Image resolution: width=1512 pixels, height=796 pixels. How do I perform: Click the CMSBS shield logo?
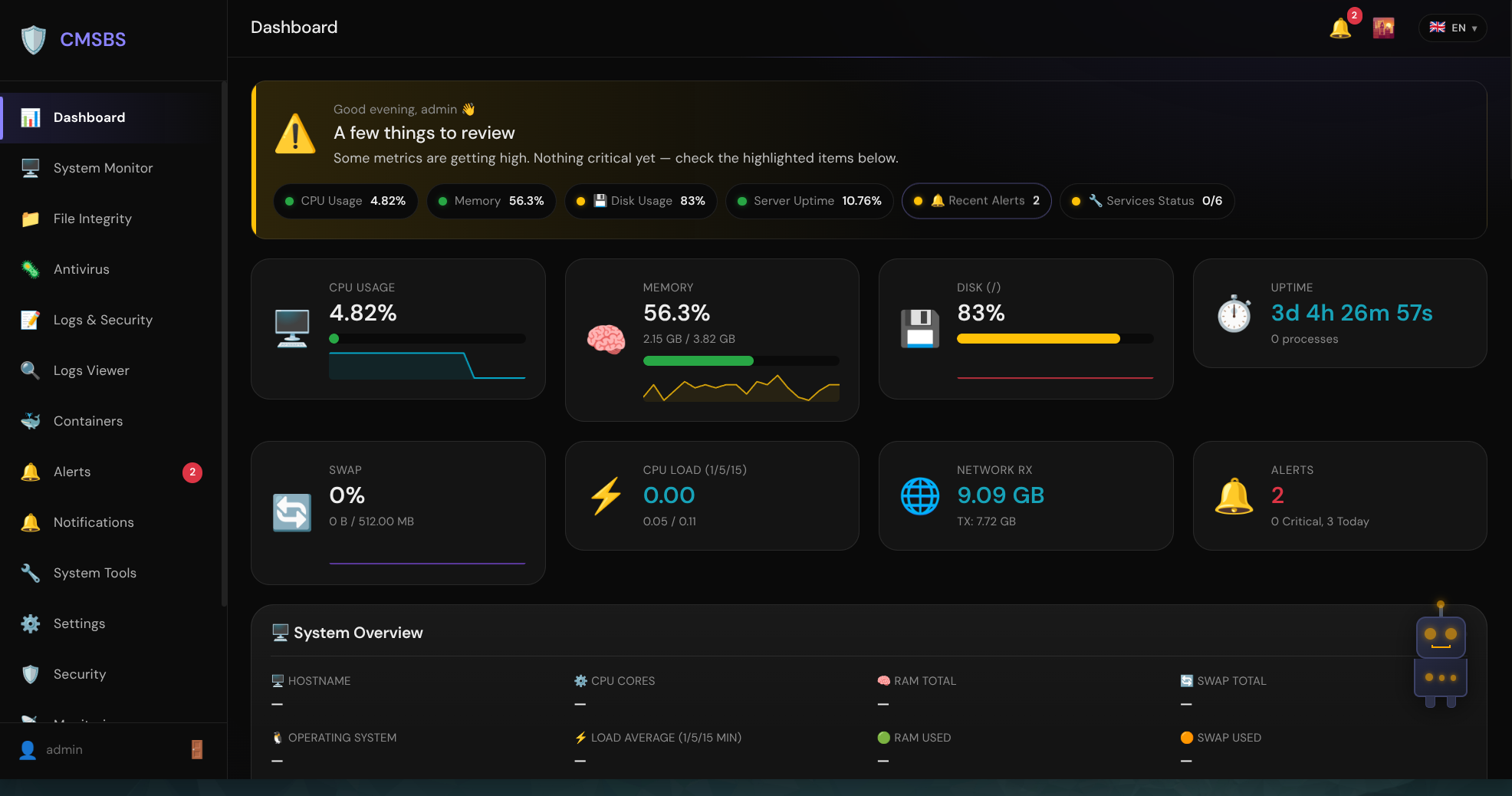pyautogui.click(x=34, y=40)
